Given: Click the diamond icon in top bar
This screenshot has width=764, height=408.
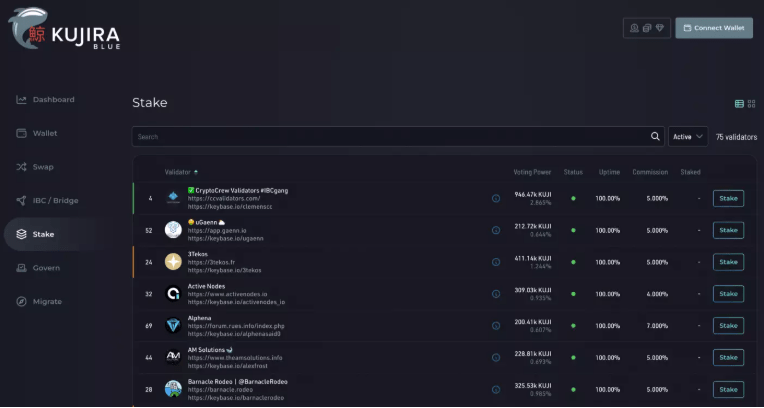Looking at the screenshot, I should pos(661,28).
